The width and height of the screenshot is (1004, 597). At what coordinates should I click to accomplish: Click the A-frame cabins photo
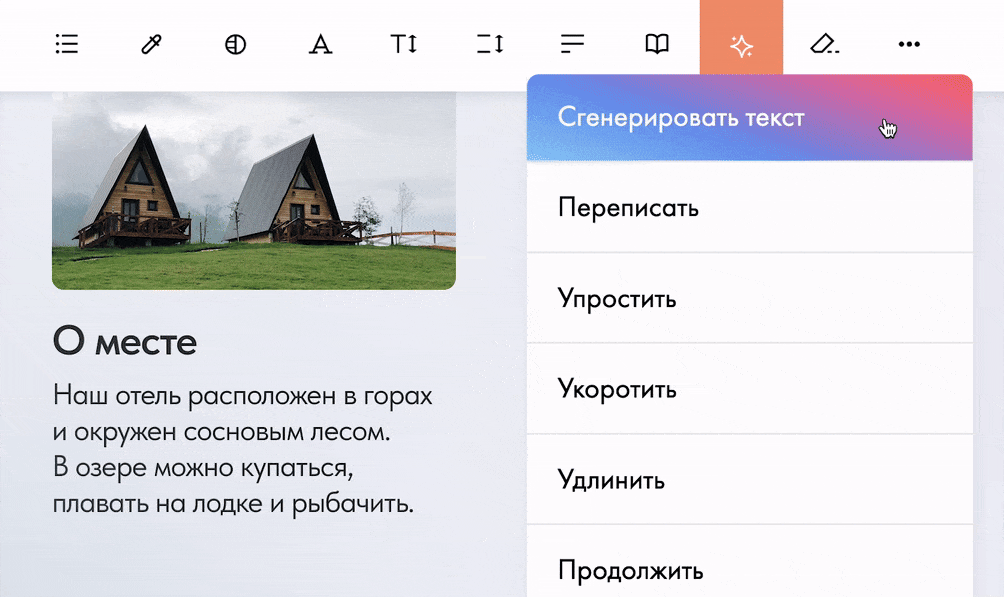pyautogui.click(x=254, y=191)
